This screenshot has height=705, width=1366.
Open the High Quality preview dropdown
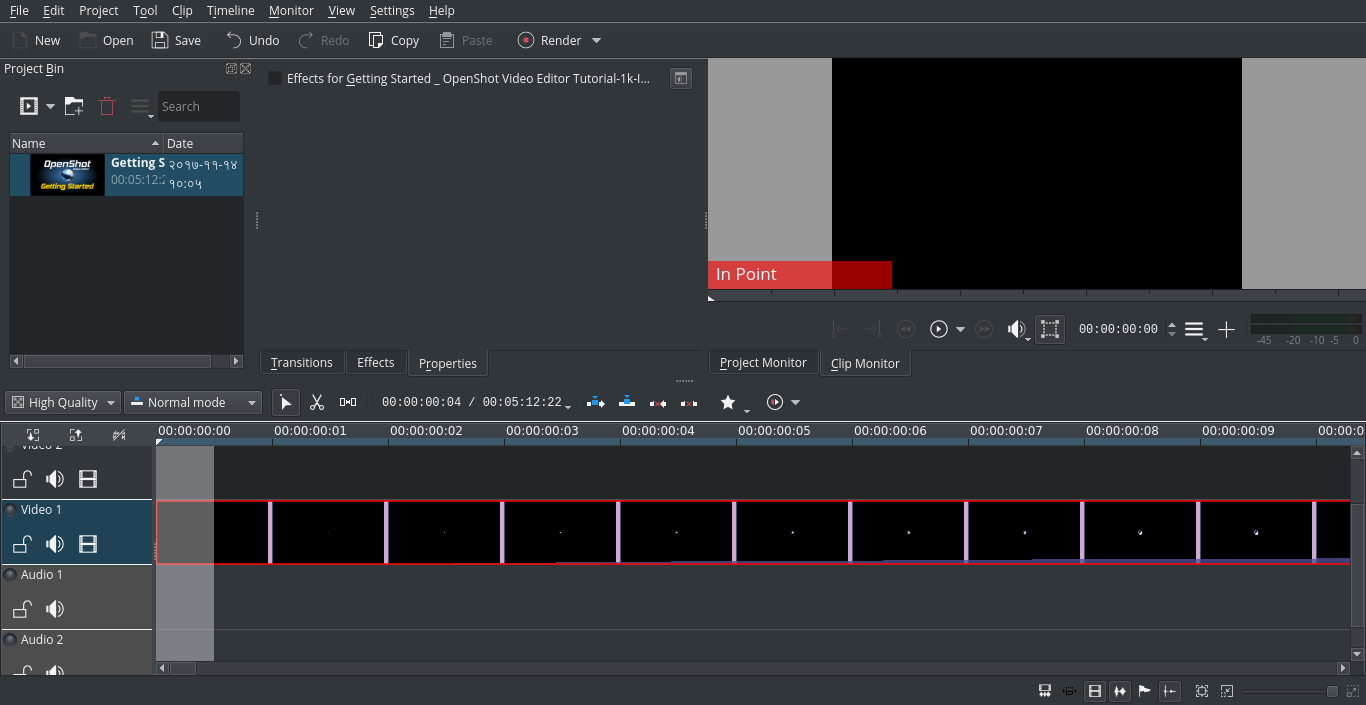click(x=62, y=402)
